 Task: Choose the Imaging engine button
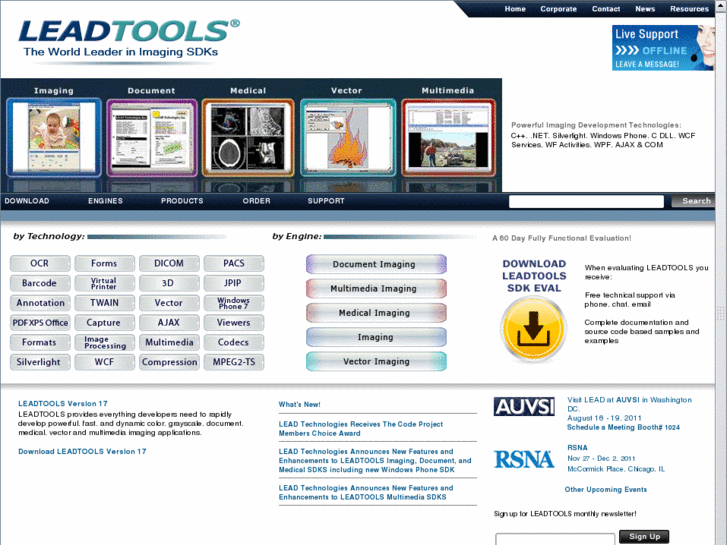[x=376, y=337]
